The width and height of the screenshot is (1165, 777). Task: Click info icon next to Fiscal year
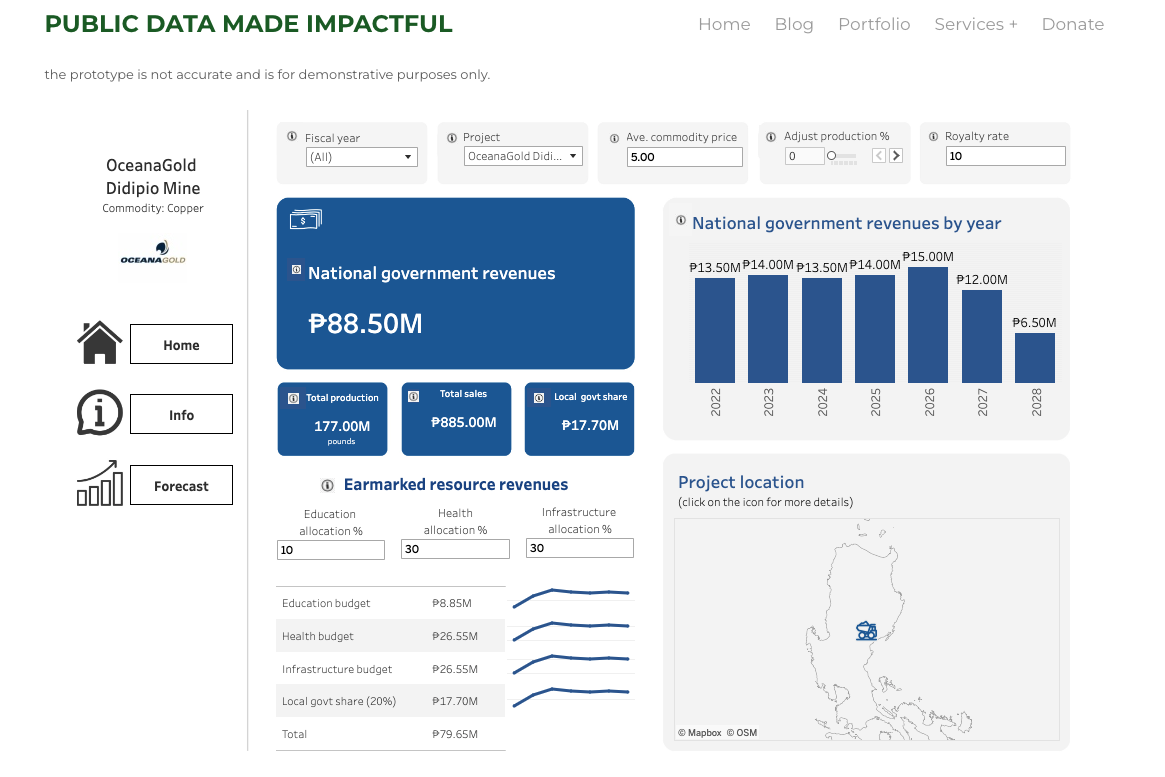(292, 137)
